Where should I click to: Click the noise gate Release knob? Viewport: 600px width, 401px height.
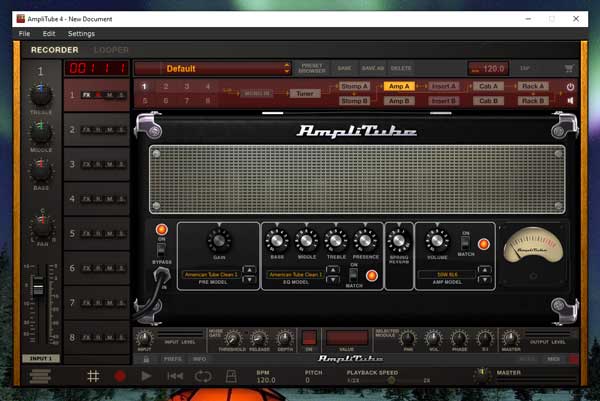pyautogui.click(x=259, y=339)
